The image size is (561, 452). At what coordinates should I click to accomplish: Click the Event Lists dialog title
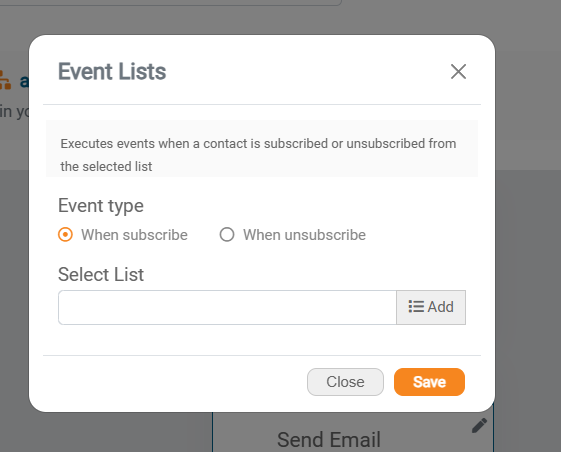(x=112, y=72)
